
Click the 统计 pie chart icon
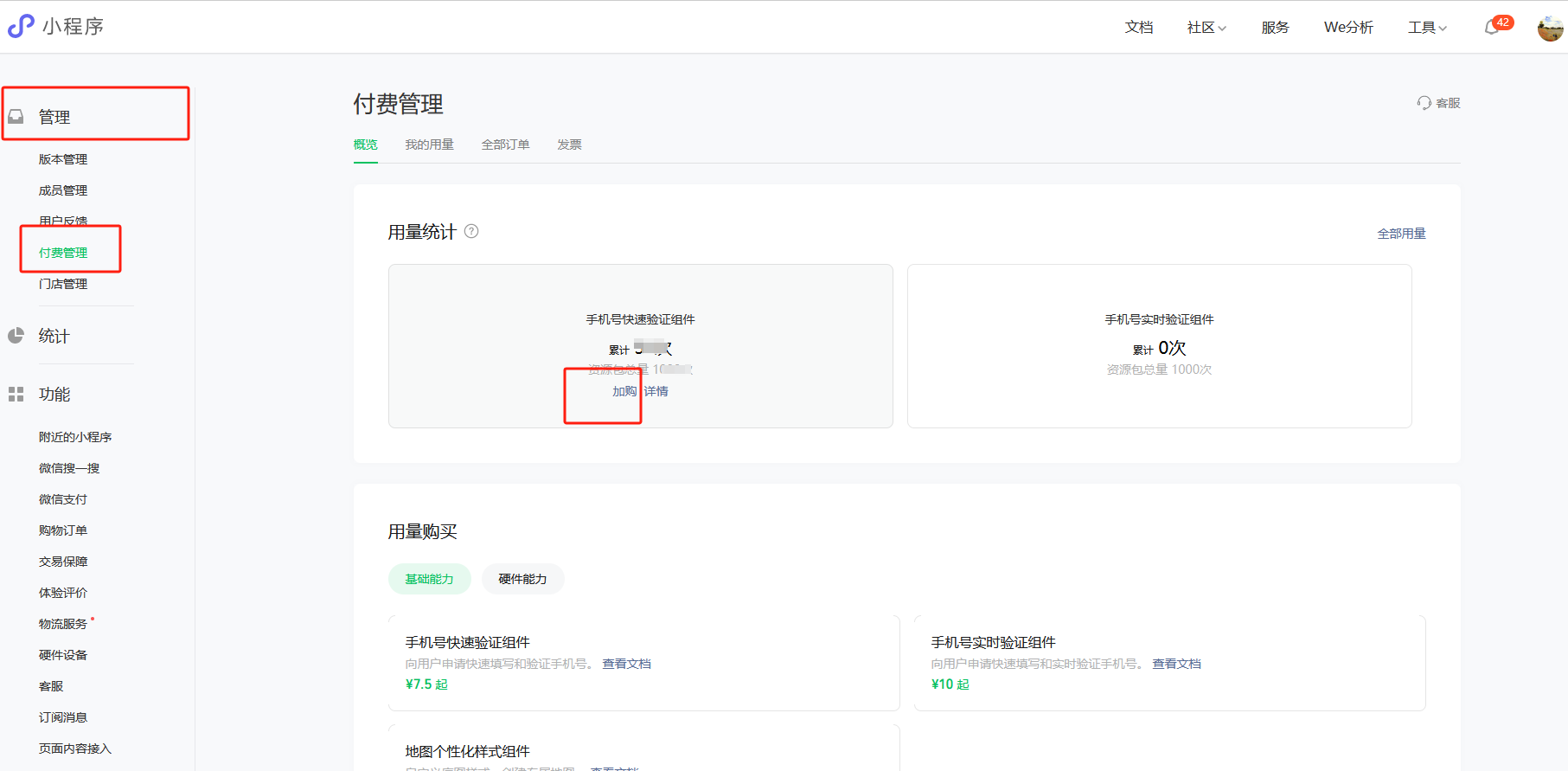point(16,336)
